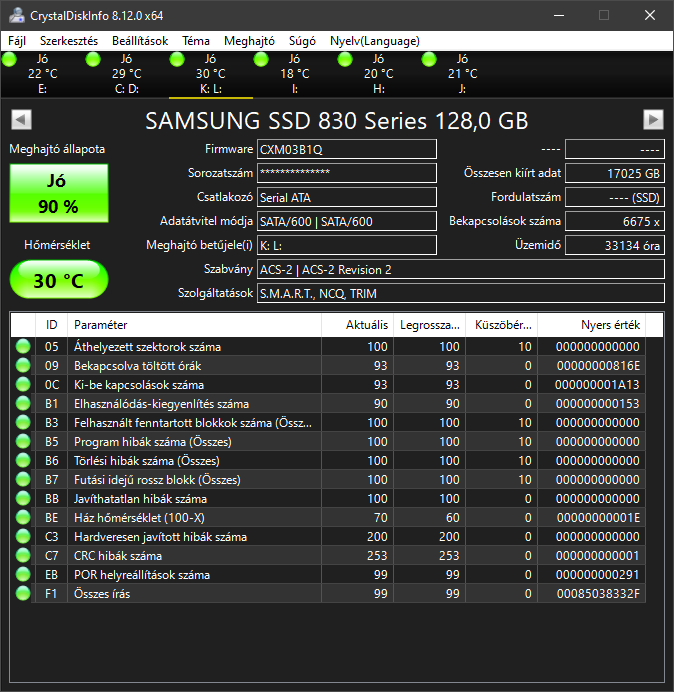674x692 pixels.
Task: Select 'Ház hőmérséklet (100-X)' row text
Action: (x=139, y=518)
